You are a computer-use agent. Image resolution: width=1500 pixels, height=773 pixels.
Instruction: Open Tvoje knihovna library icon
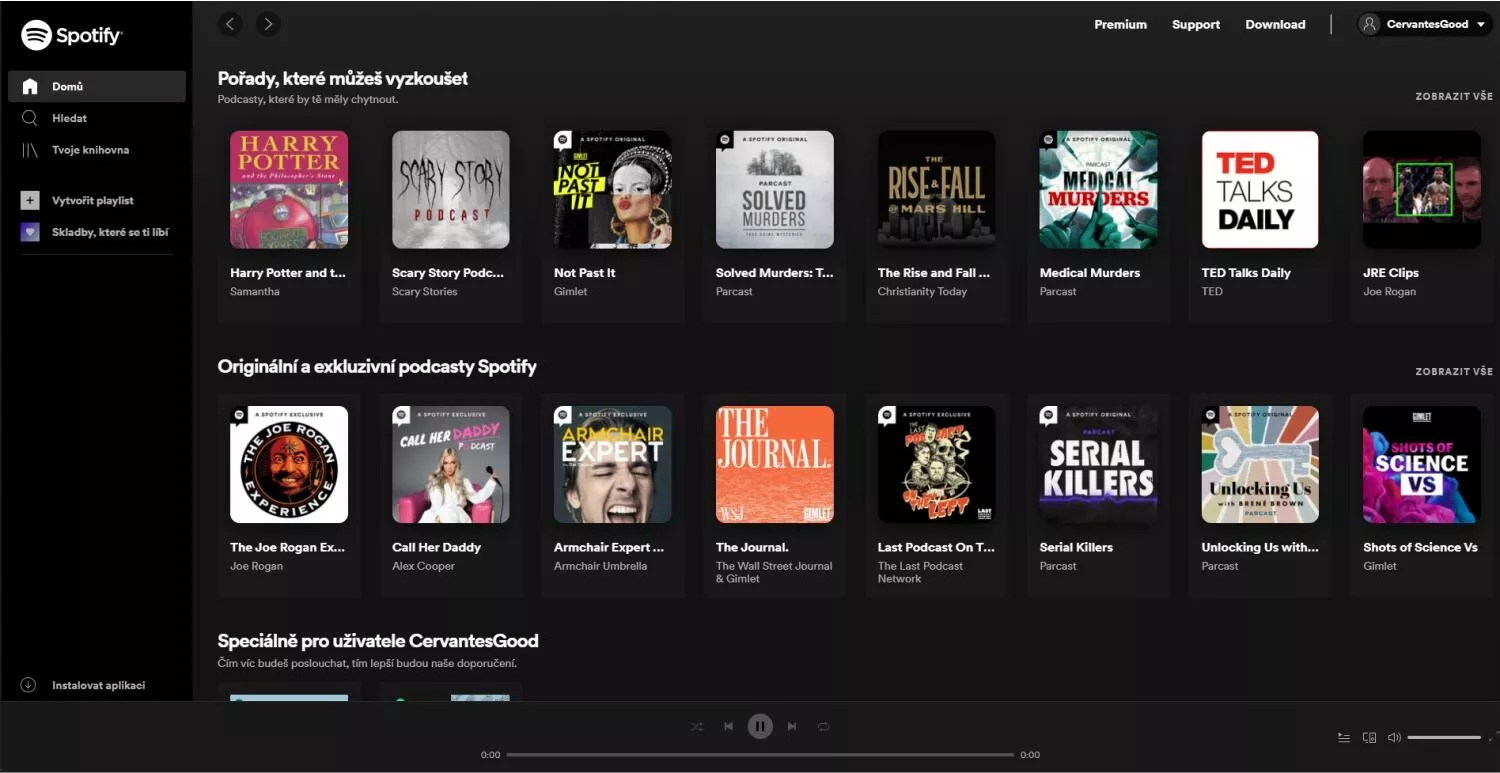pos(30,150)
